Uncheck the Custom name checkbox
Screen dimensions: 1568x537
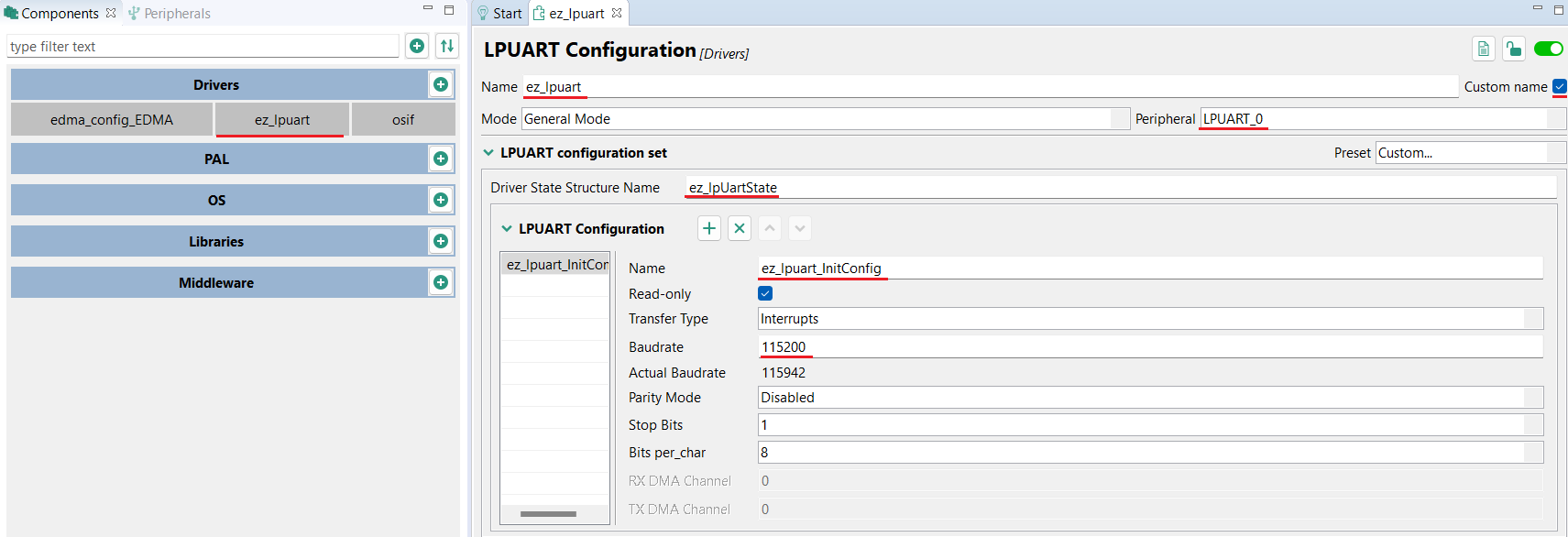click(x=1560, y=86)
